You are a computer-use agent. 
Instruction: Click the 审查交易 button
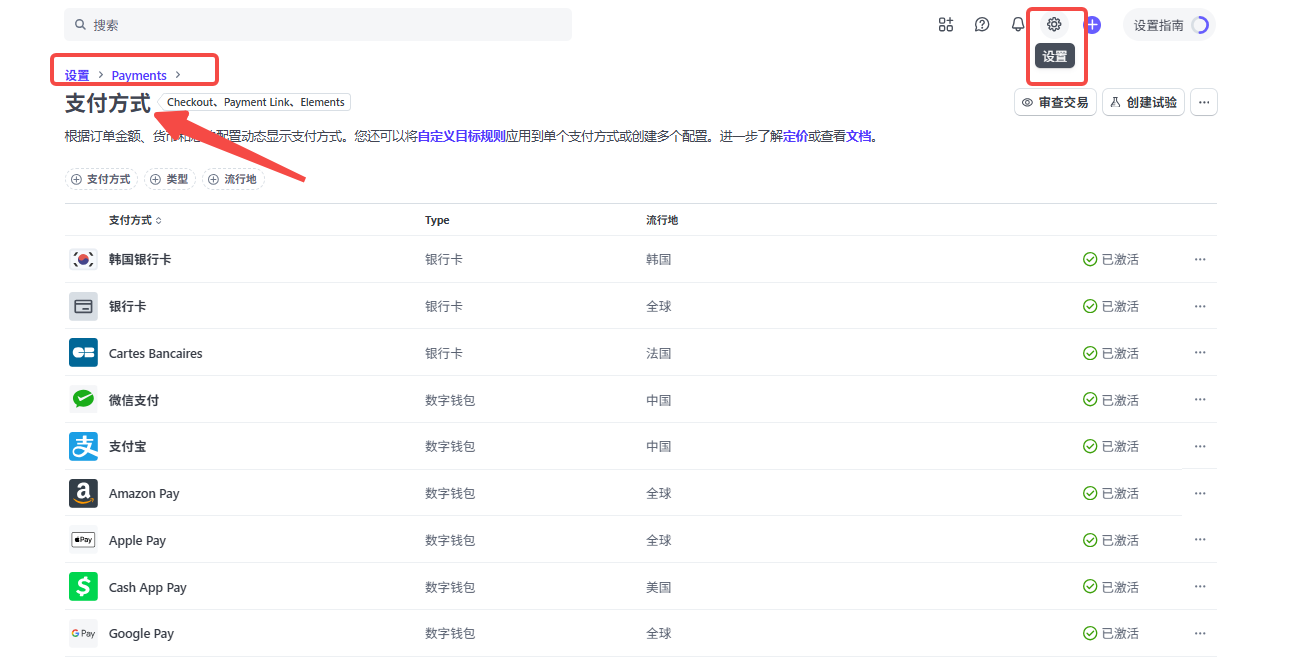(1055, 102)
